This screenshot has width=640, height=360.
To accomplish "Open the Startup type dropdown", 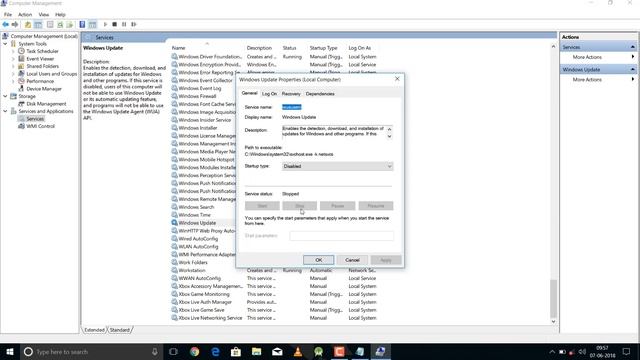I will click(337, 166).
